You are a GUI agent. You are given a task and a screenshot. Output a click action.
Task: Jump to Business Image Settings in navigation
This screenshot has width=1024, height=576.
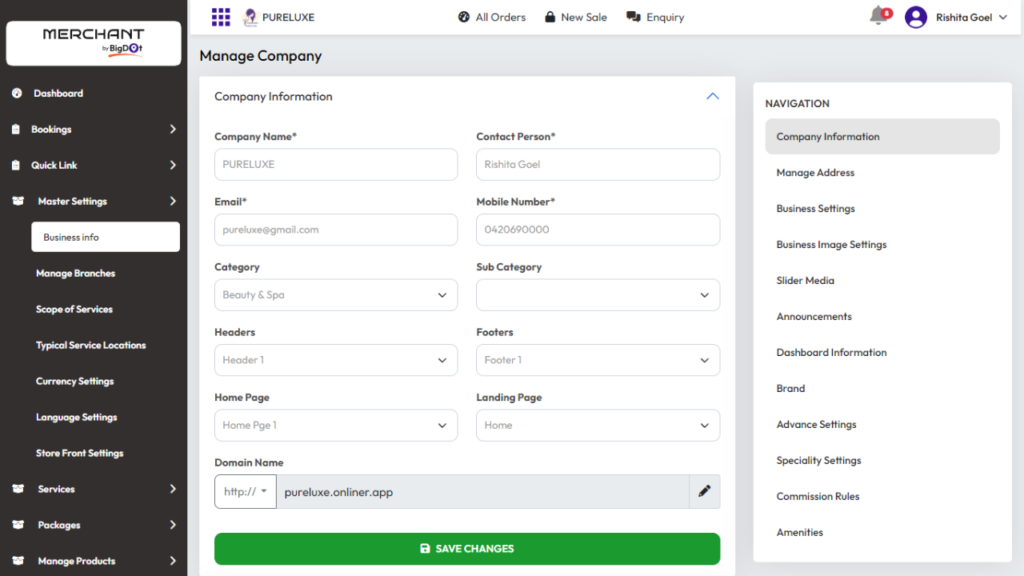(831, 245)
